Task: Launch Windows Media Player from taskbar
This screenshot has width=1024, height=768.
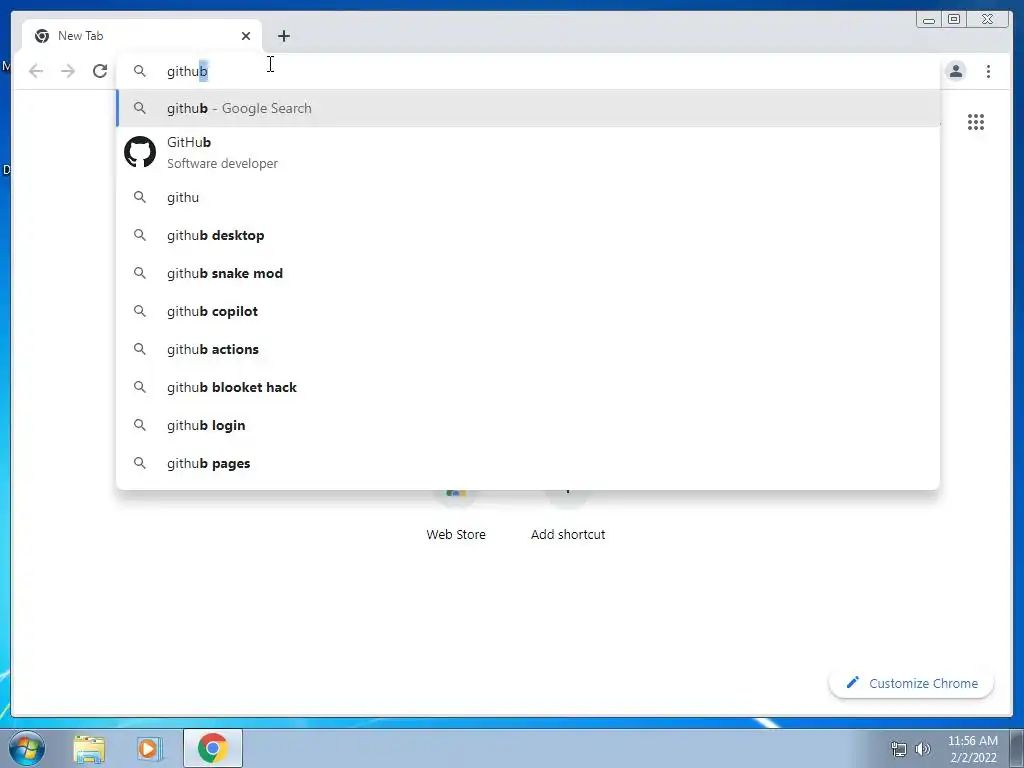Action: tap(150, 748)
